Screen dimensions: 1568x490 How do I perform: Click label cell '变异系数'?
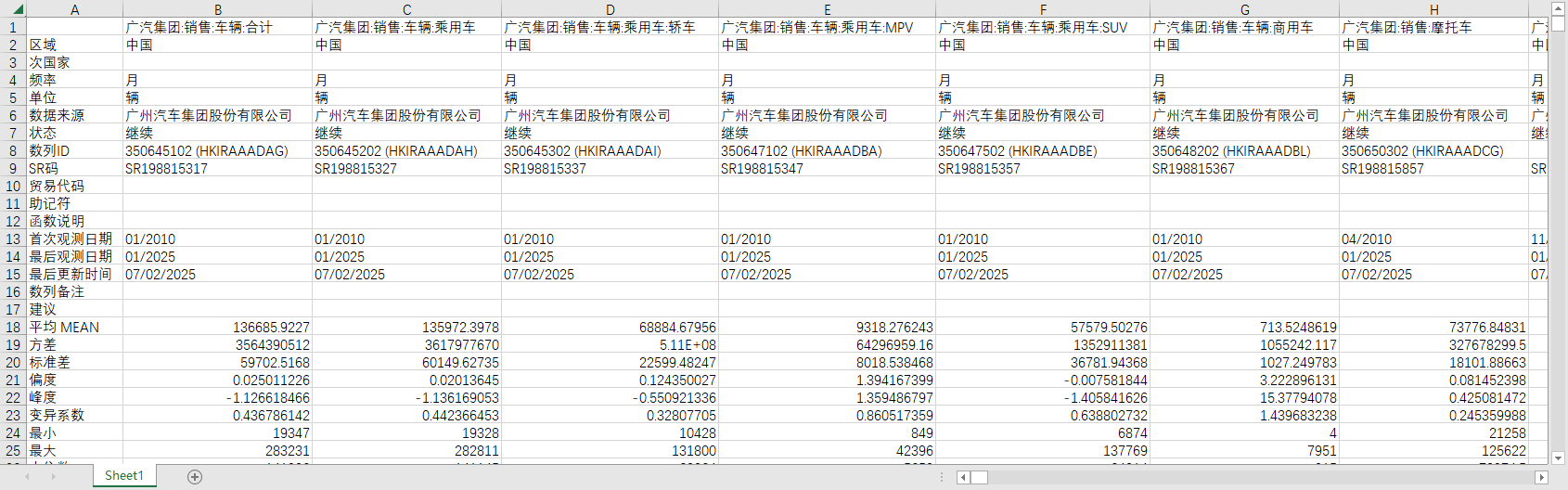tap(74, 415)
